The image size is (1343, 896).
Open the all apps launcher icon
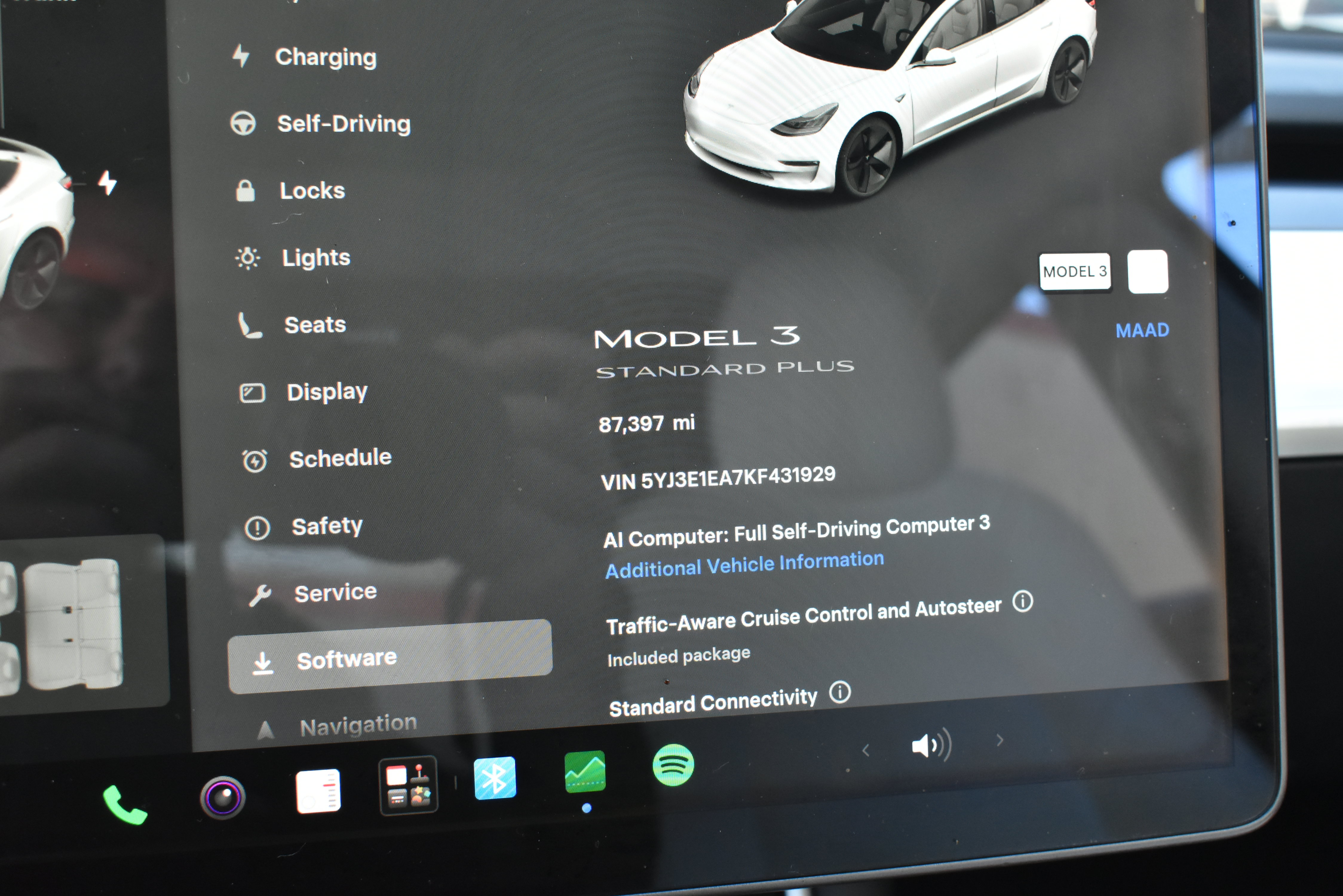(x=408, y=785)
